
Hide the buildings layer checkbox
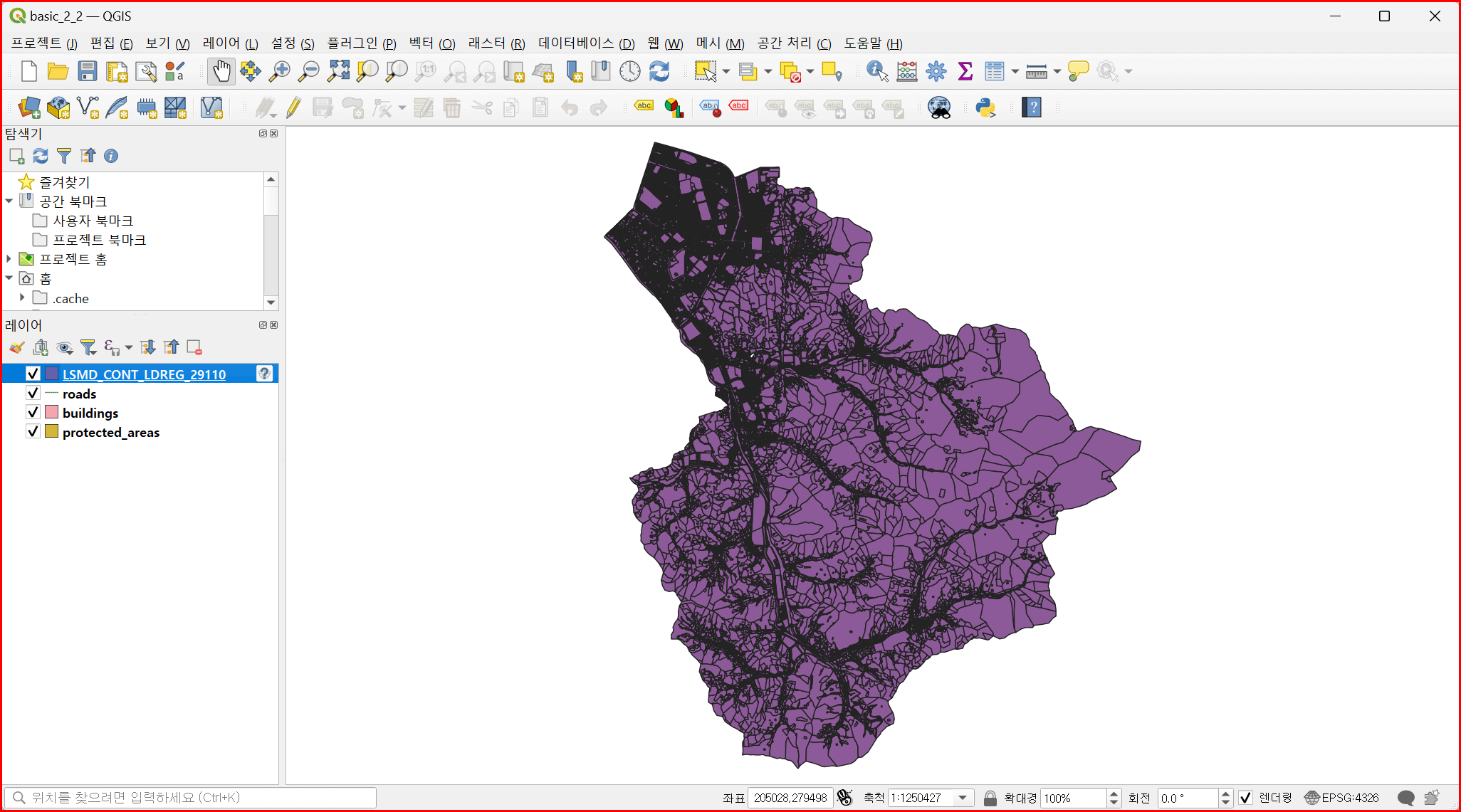coord(33,412)
